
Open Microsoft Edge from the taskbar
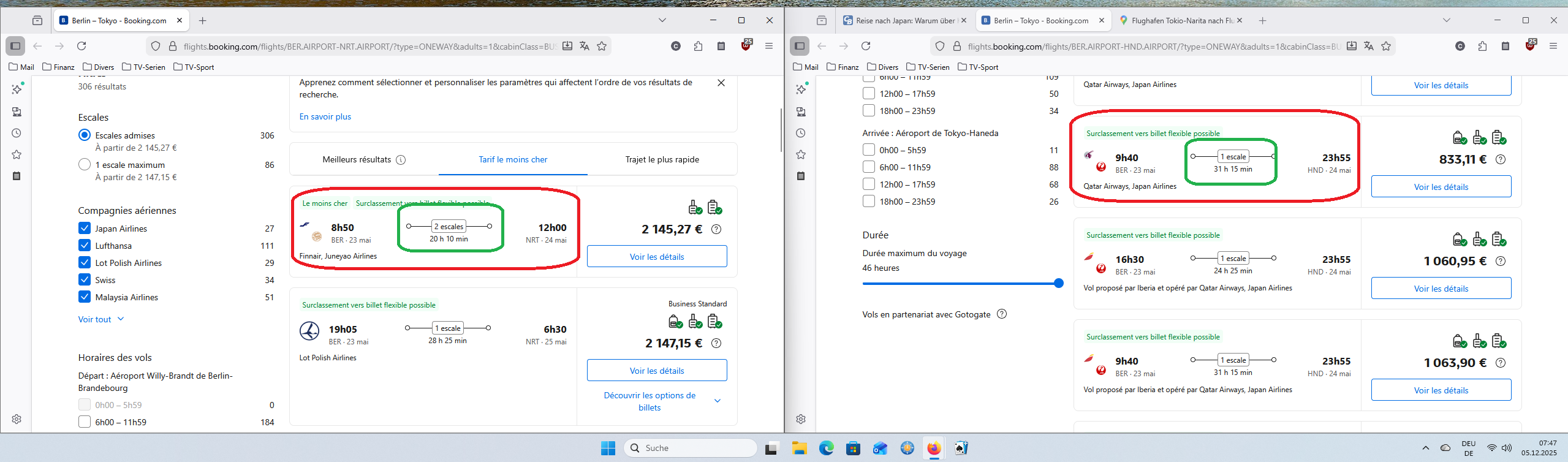point(827,449)
